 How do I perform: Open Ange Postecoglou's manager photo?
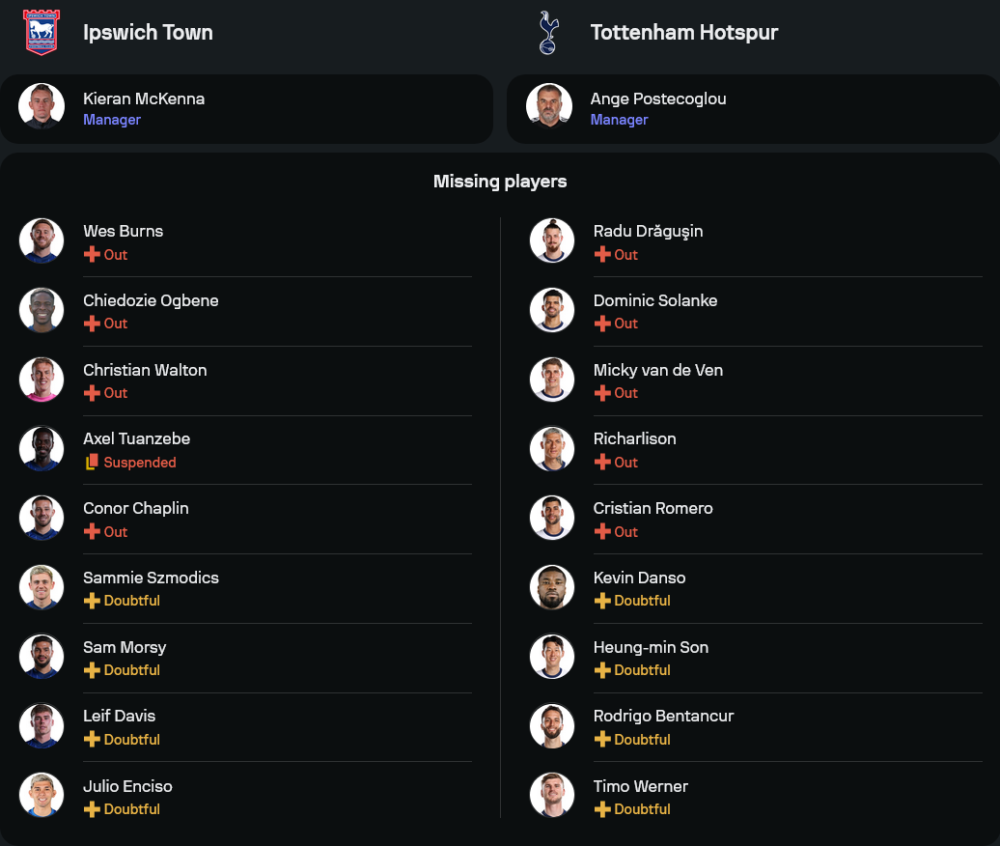[x=549, y=107]
